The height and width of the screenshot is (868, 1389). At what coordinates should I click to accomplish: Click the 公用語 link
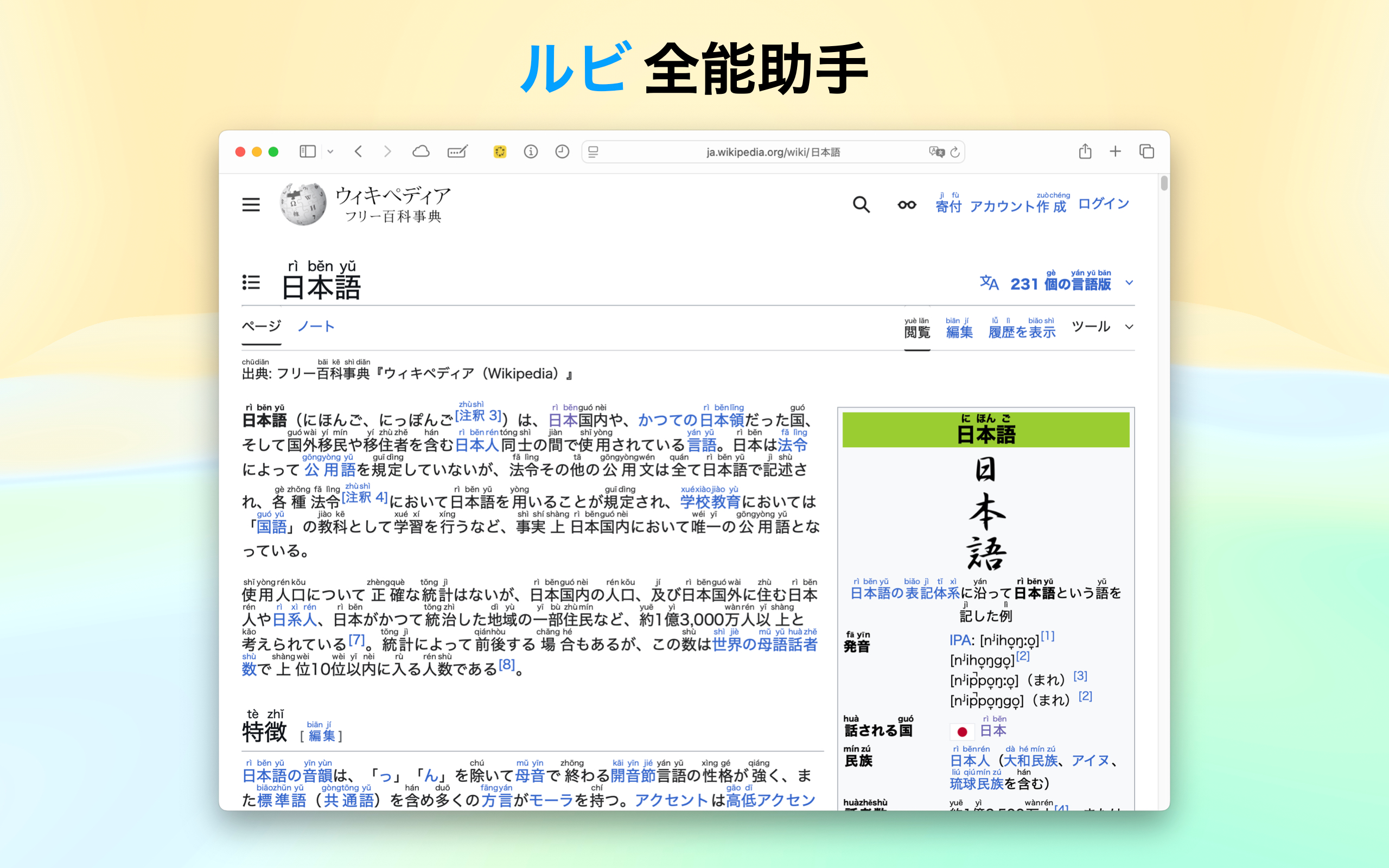[x=330, y=469]
